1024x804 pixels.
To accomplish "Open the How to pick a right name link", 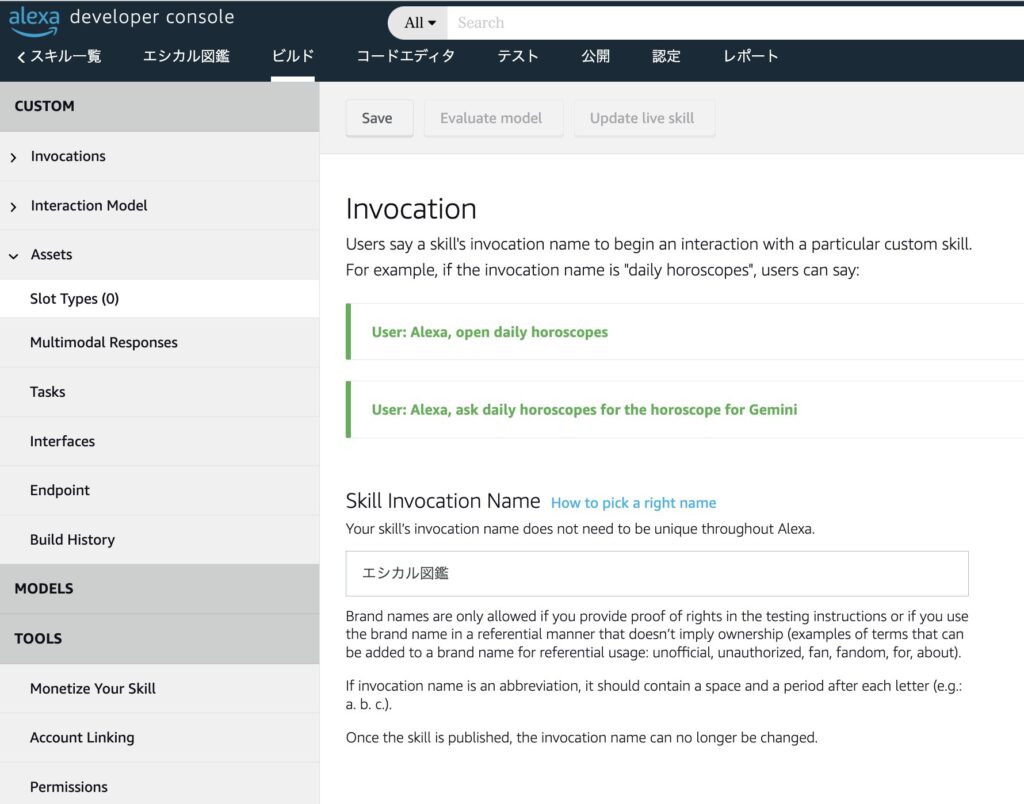I will coord(633,503).
